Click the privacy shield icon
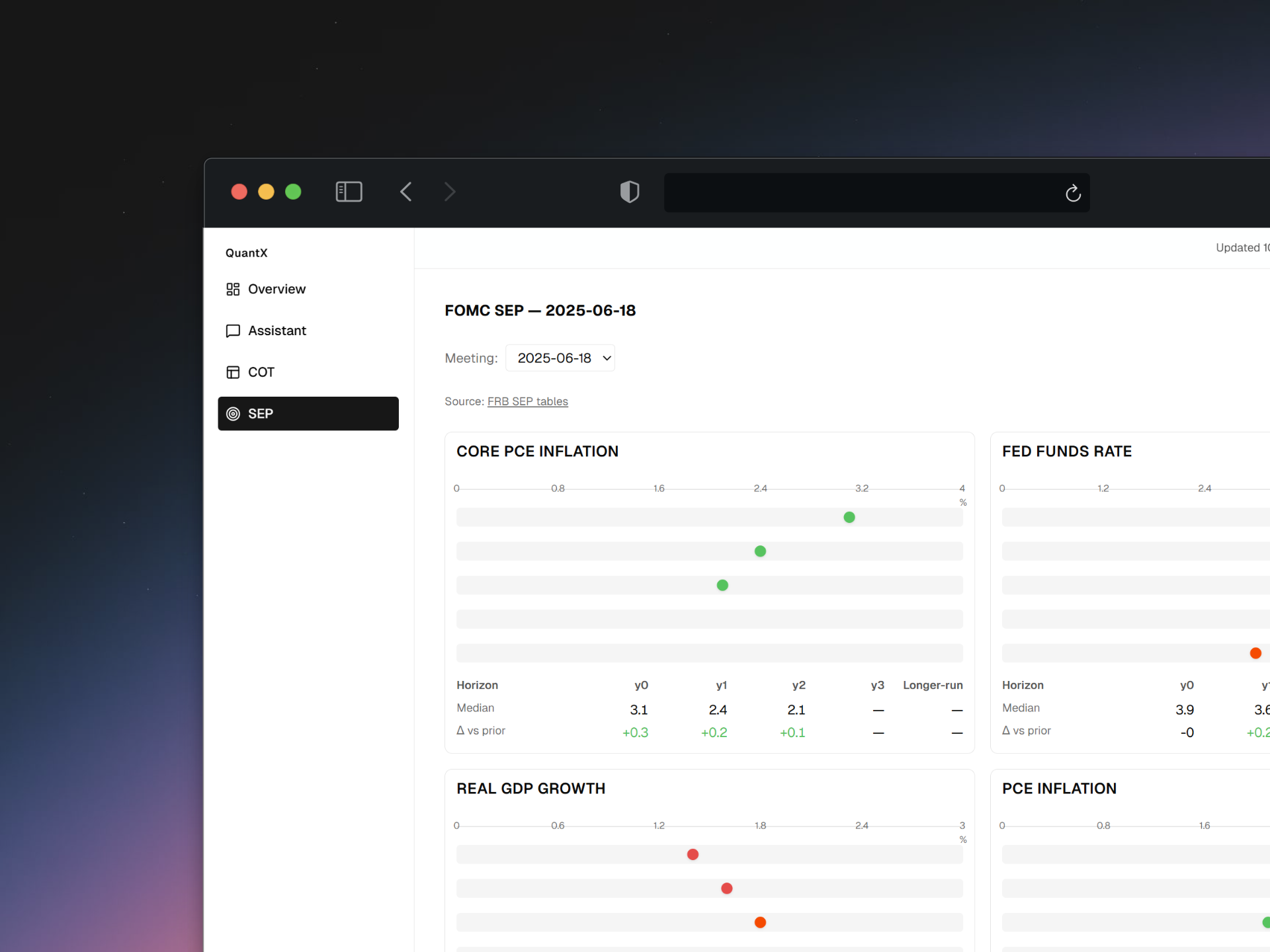The image size is (1270, 952). pyautogui.click(x=629, y=192)
